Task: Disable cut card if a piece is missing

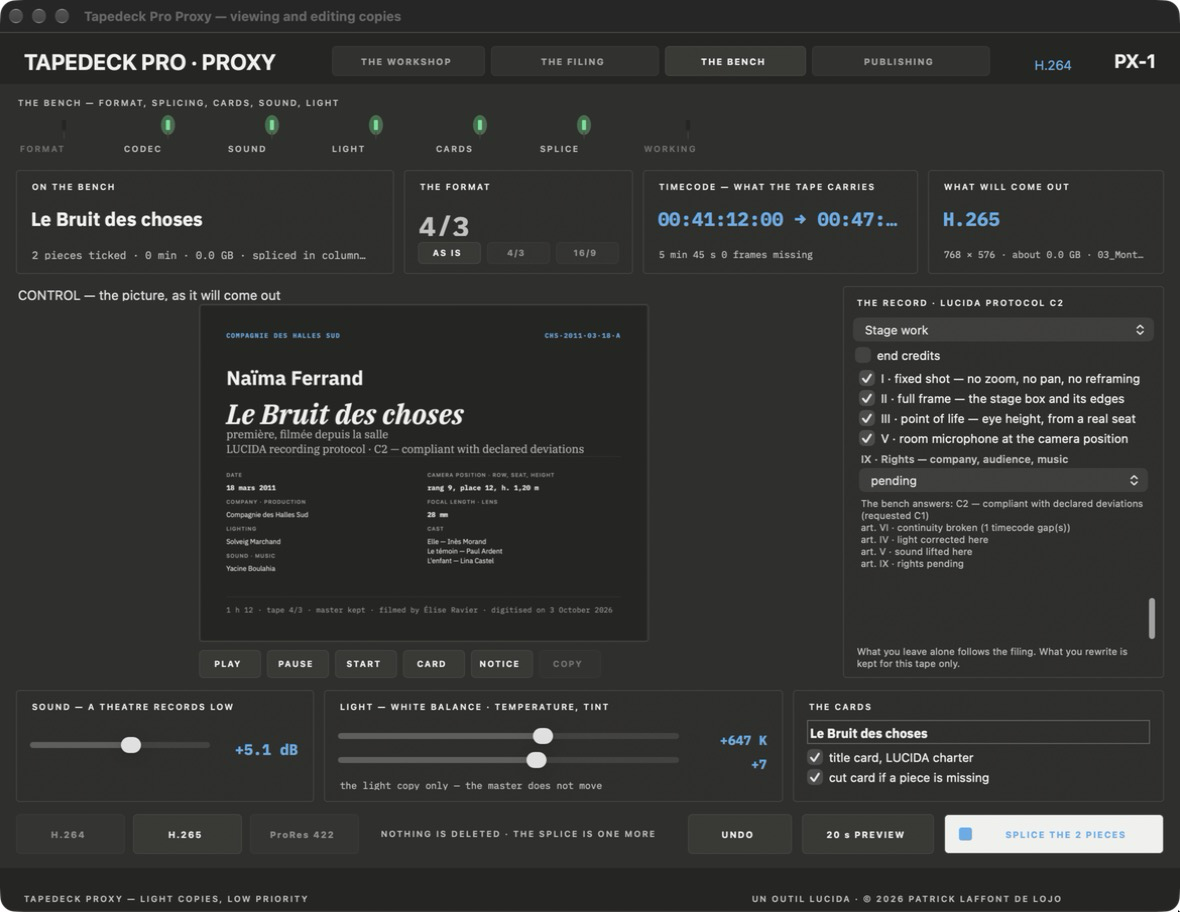Action: tap(815, 777)
